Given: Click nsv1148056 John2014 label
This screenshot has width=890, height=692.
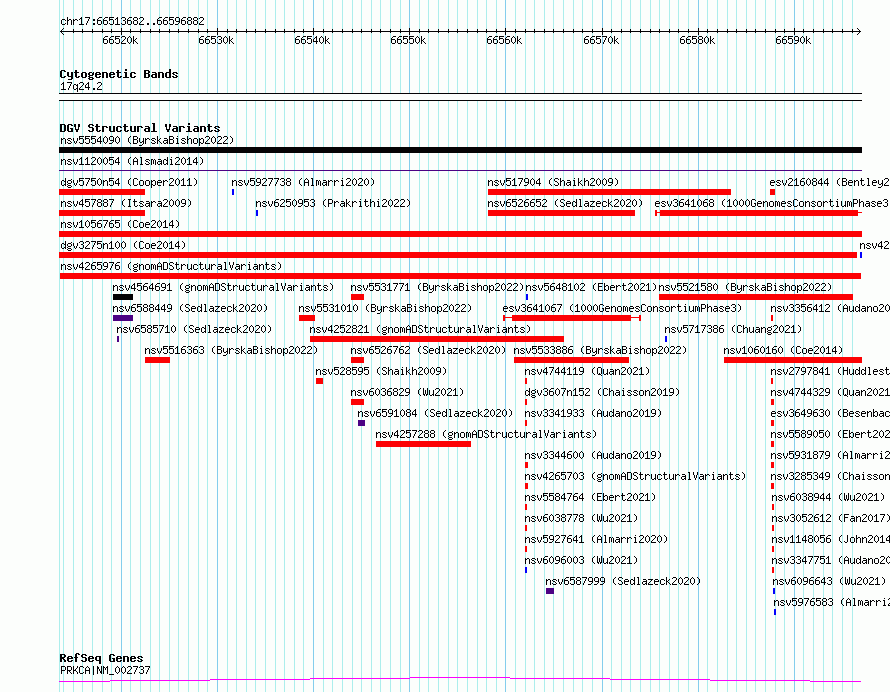Looking at the screenshot, I should [x=830, y=539].
